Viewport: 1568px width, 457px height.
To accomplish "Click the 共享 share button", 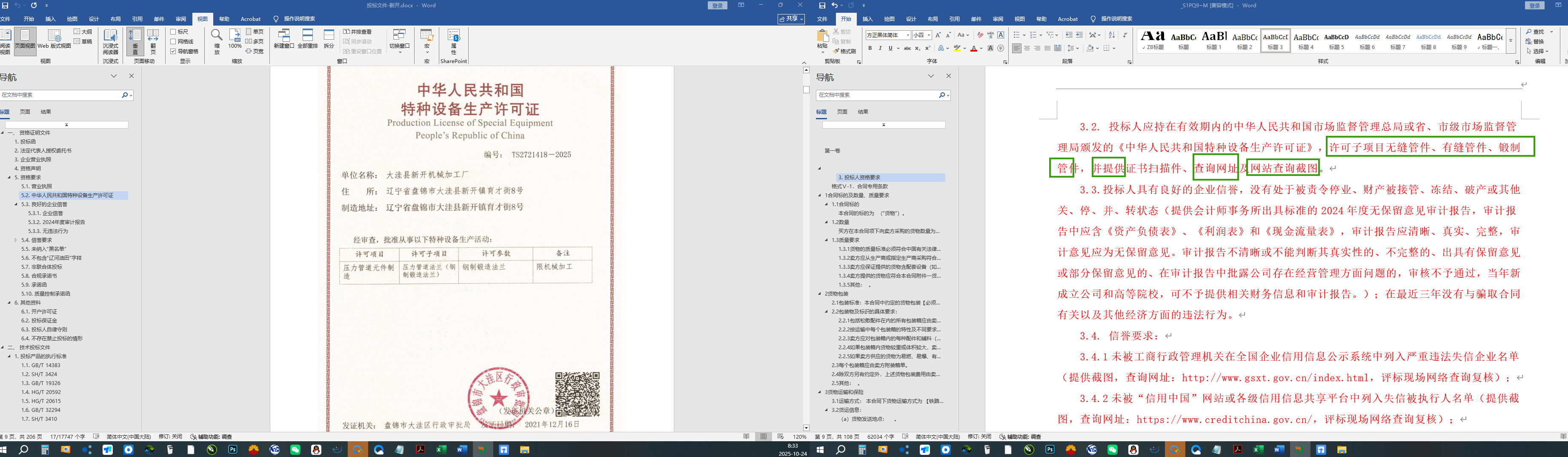I will [791, 19].
